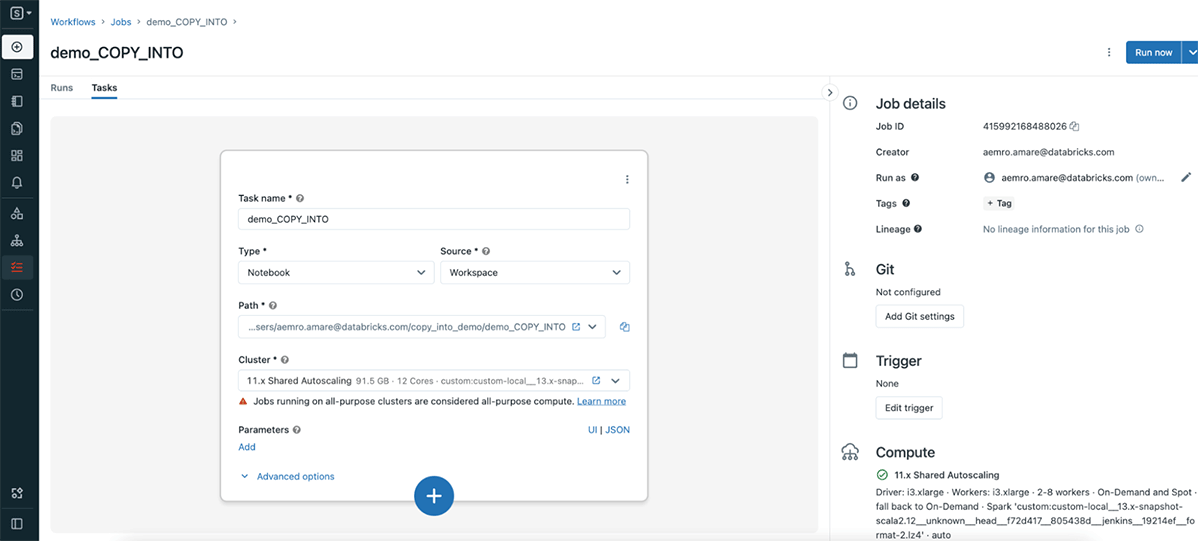Click Add Git settings button
Screen dimensions: 1200x541
(x=919, y=316)
